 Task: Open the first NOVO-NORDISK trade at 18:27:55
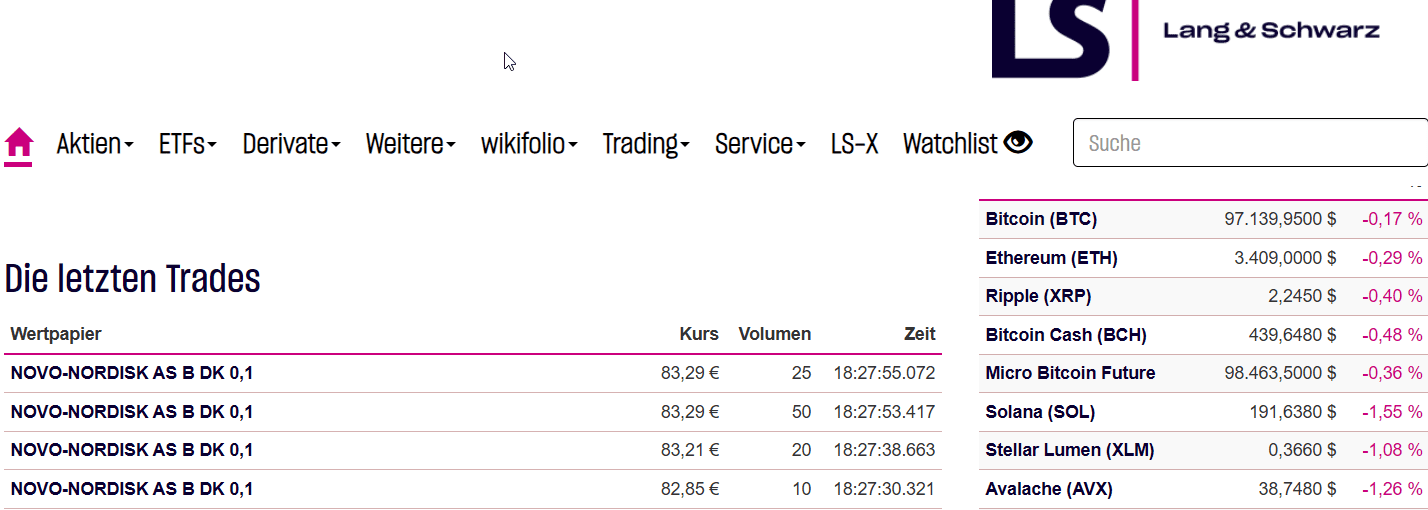[132, 373]
